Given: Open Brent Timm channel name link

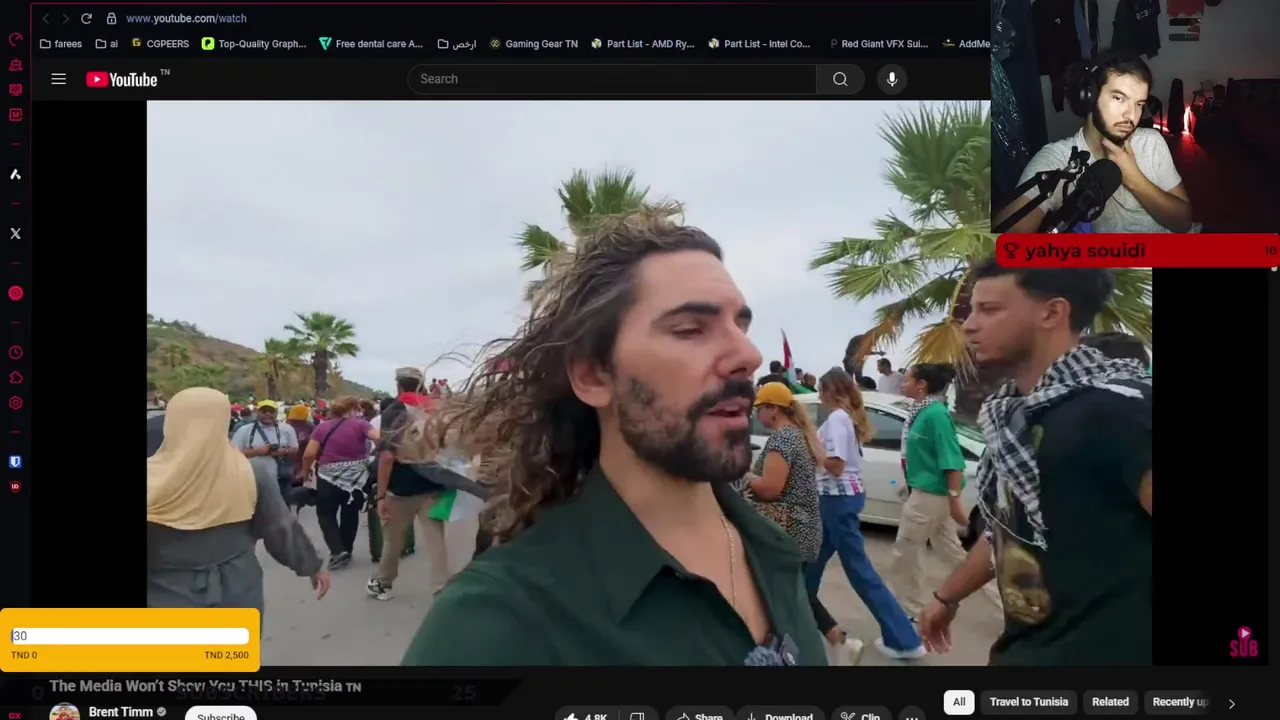Looking at the screenshot, I should (120, 712).
